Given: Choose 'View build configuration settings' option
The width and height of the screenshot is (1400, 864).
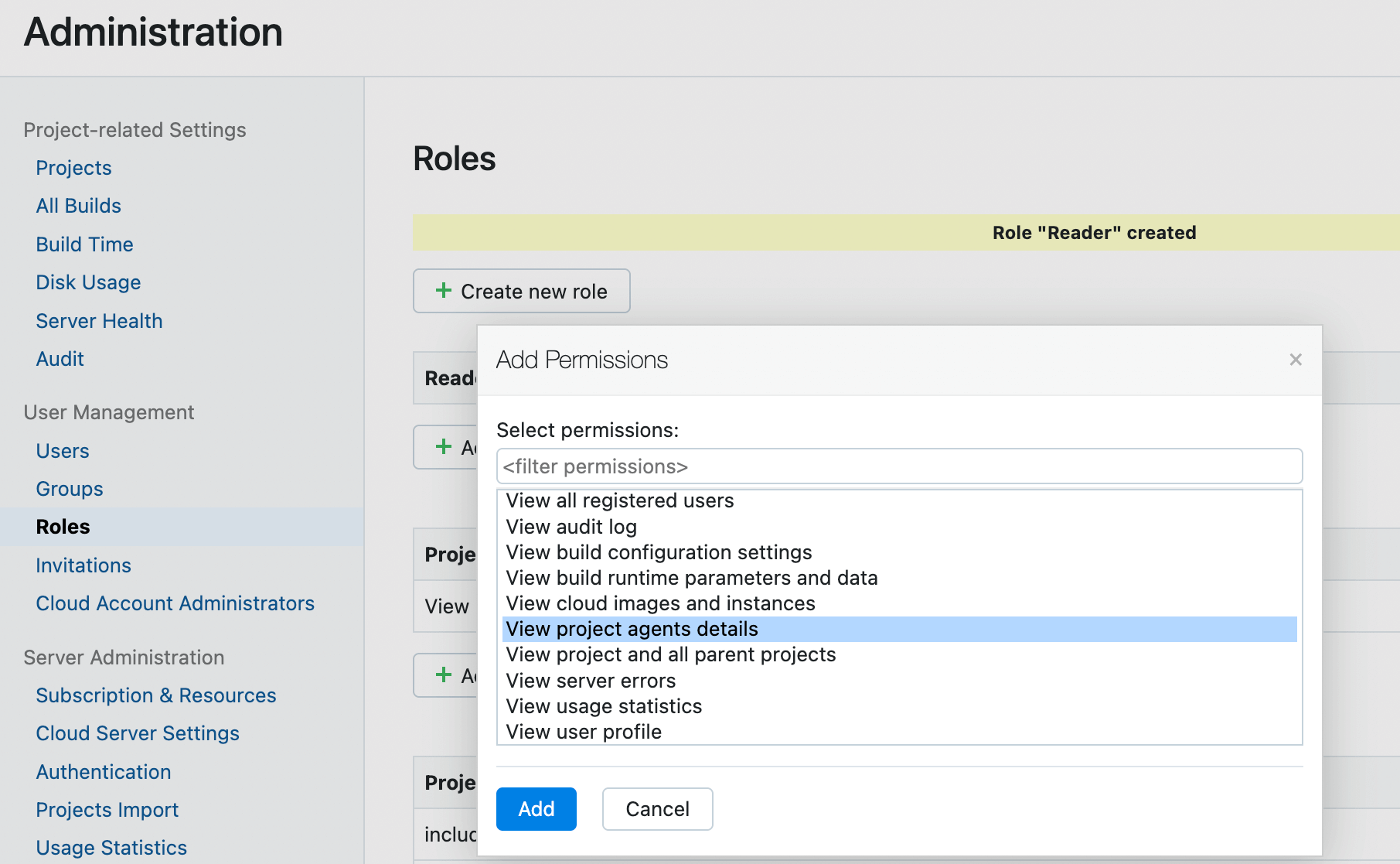Looking at the screenshot, I should pyautogui.click(x=659, y=552).
